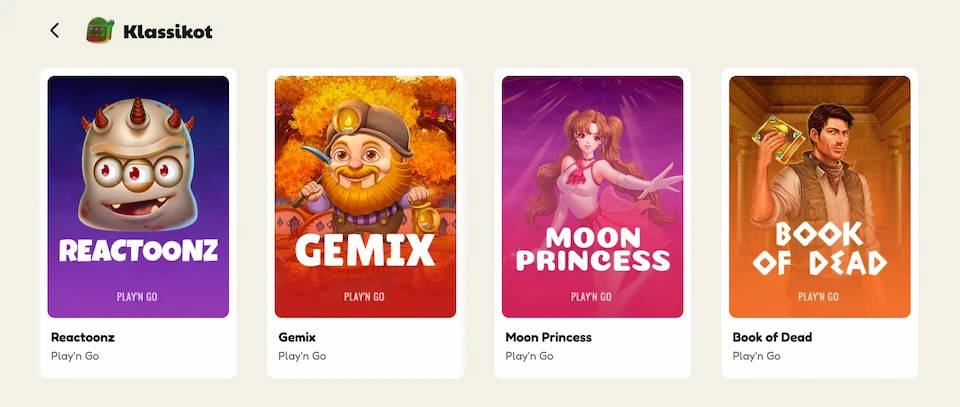Click the Moon Princess title below the card
960x407 pixels.
point(549,337)
